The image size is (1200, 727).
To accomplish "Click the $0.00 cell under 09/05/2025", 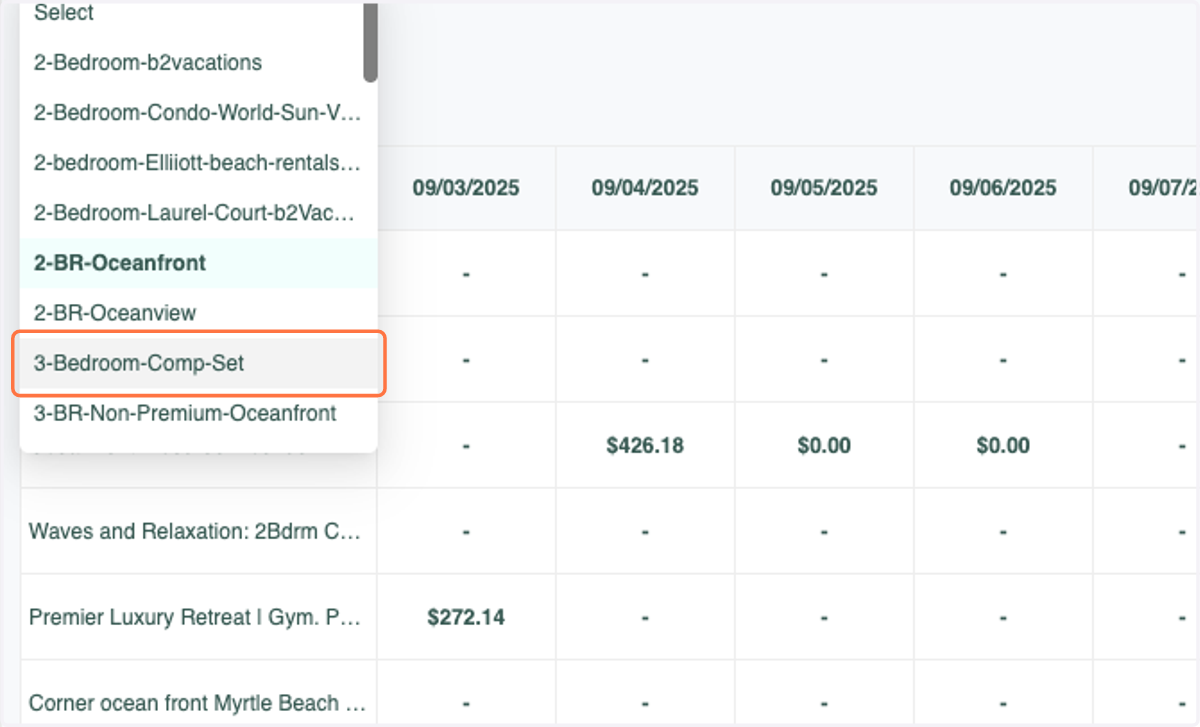I will click(x=824, y=446).
